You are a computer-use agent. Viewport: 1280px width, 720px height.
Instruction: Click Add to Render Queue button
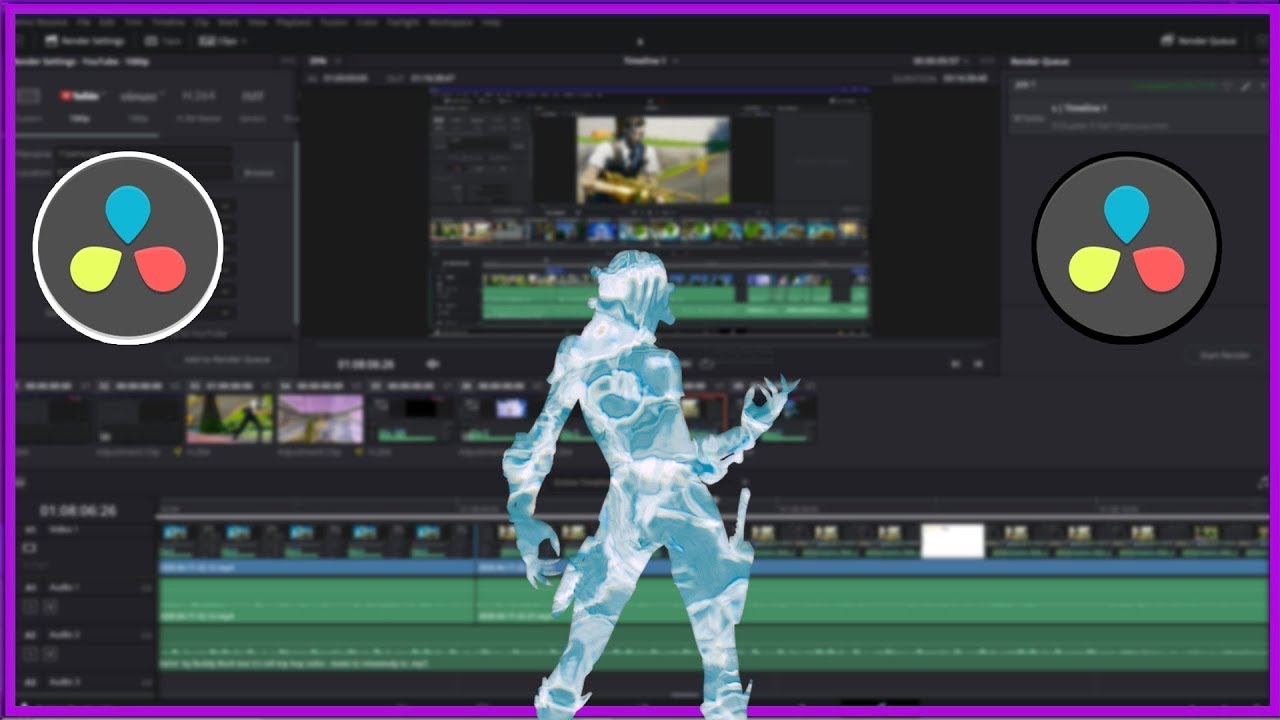coord(226,359)
